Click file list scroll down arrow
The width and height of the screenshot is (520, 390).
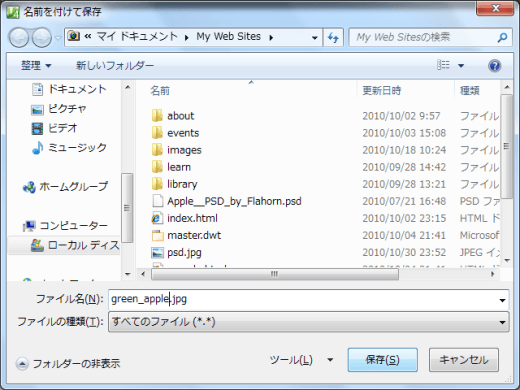507,260
